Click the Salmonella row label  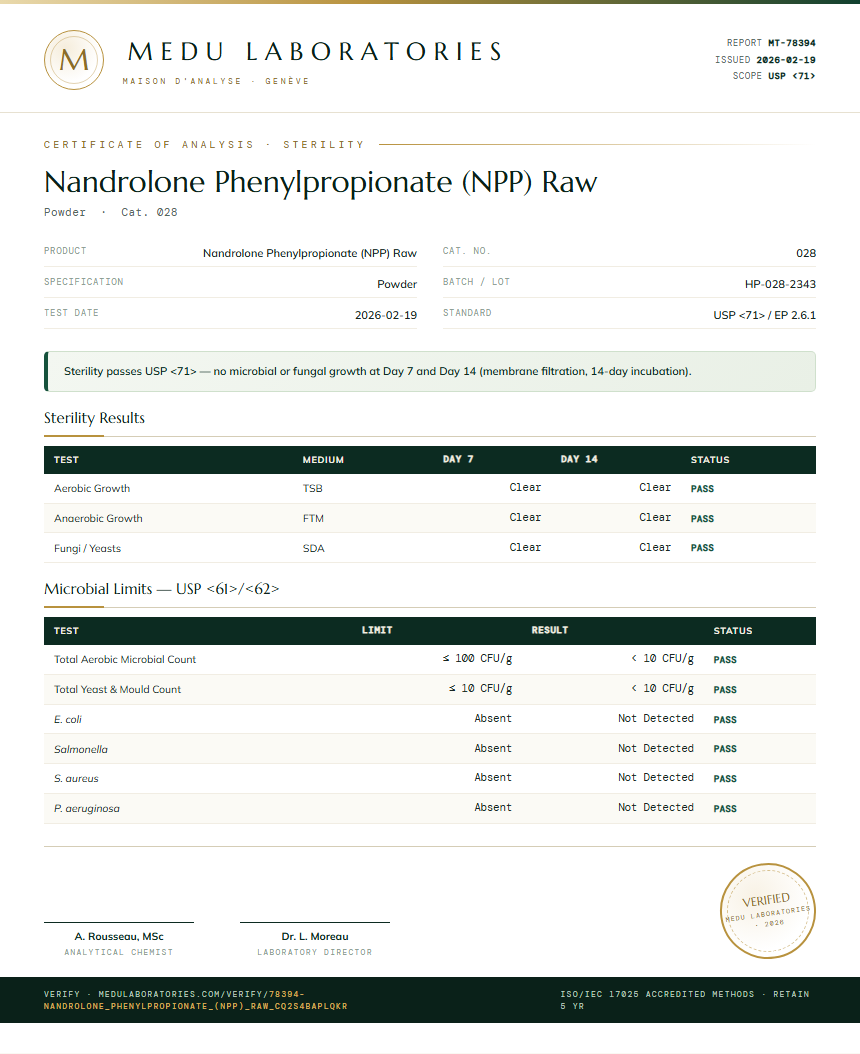pos(81,749)
